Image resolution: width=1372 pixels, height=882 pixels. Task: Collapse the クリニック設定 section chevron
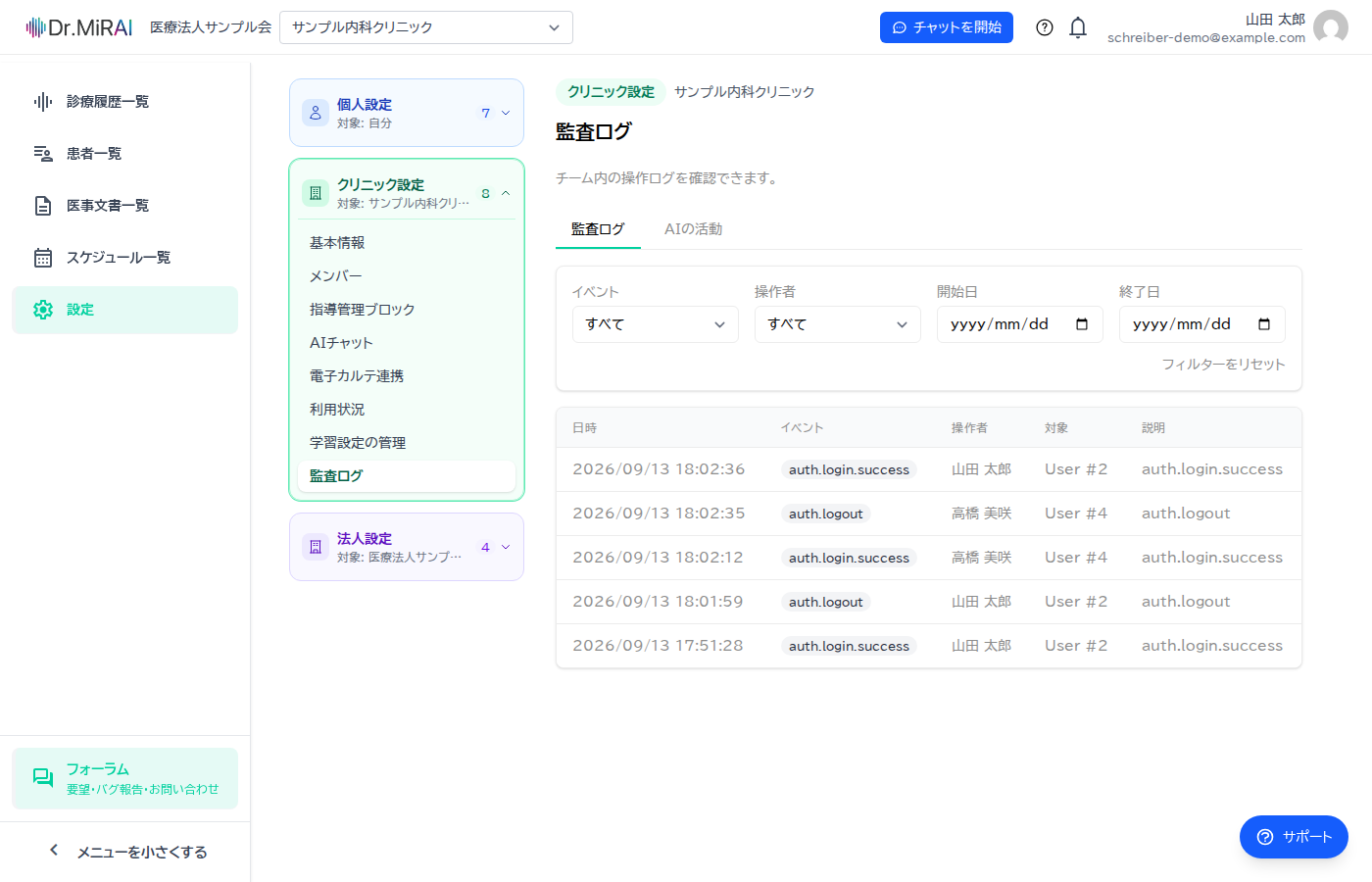pos(506,193)
